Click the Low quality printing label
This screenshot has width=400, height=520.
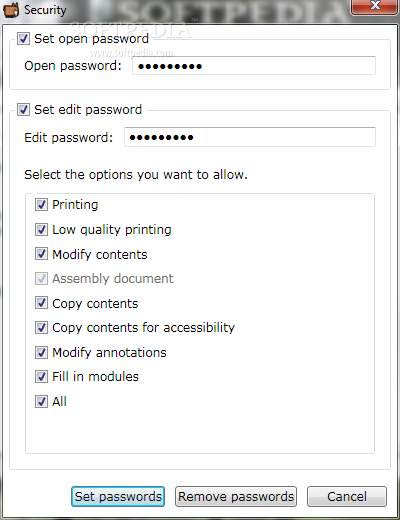click(112, 230)
